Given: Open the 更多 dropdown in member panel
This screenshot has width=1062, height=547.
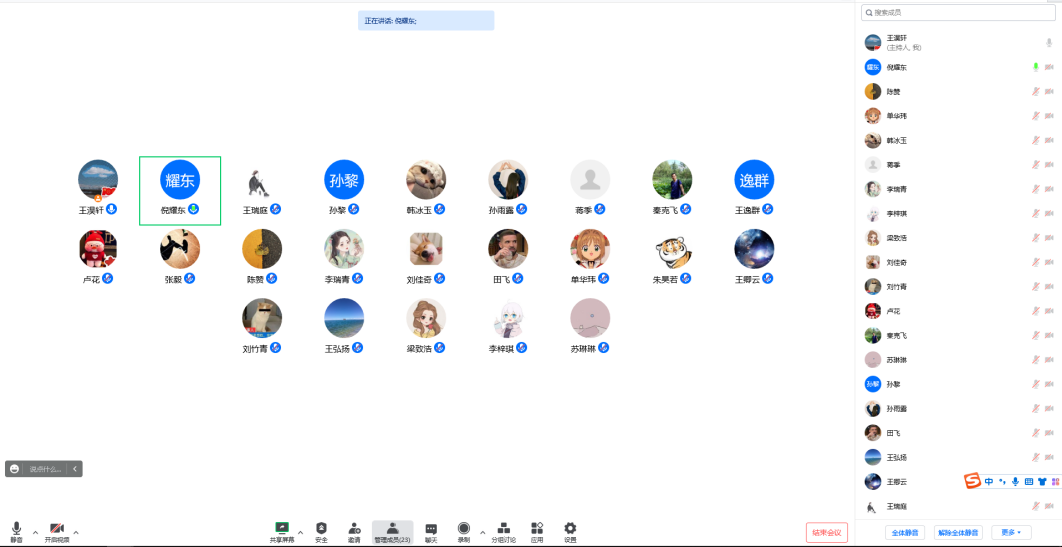Looking at the screenshot, I should [1010, 533].
